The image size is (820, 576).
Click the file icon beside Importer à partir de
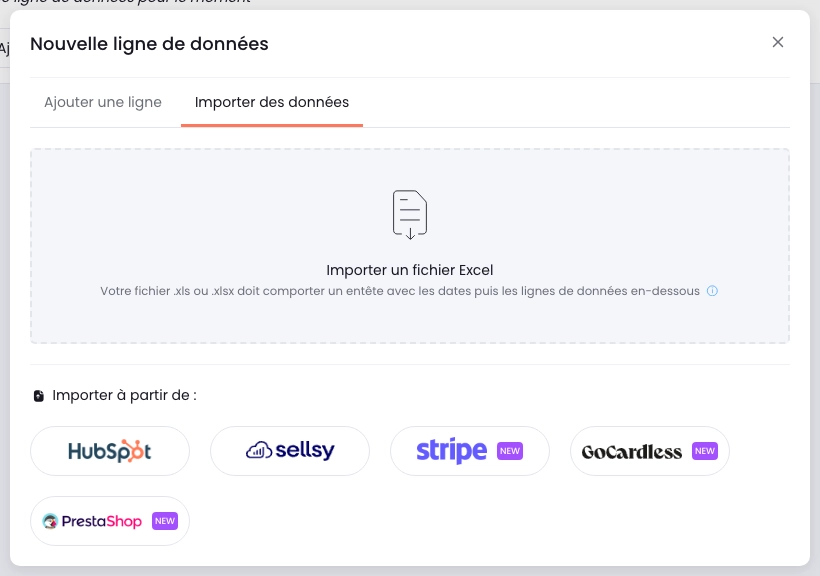click(x=39, y=396)
